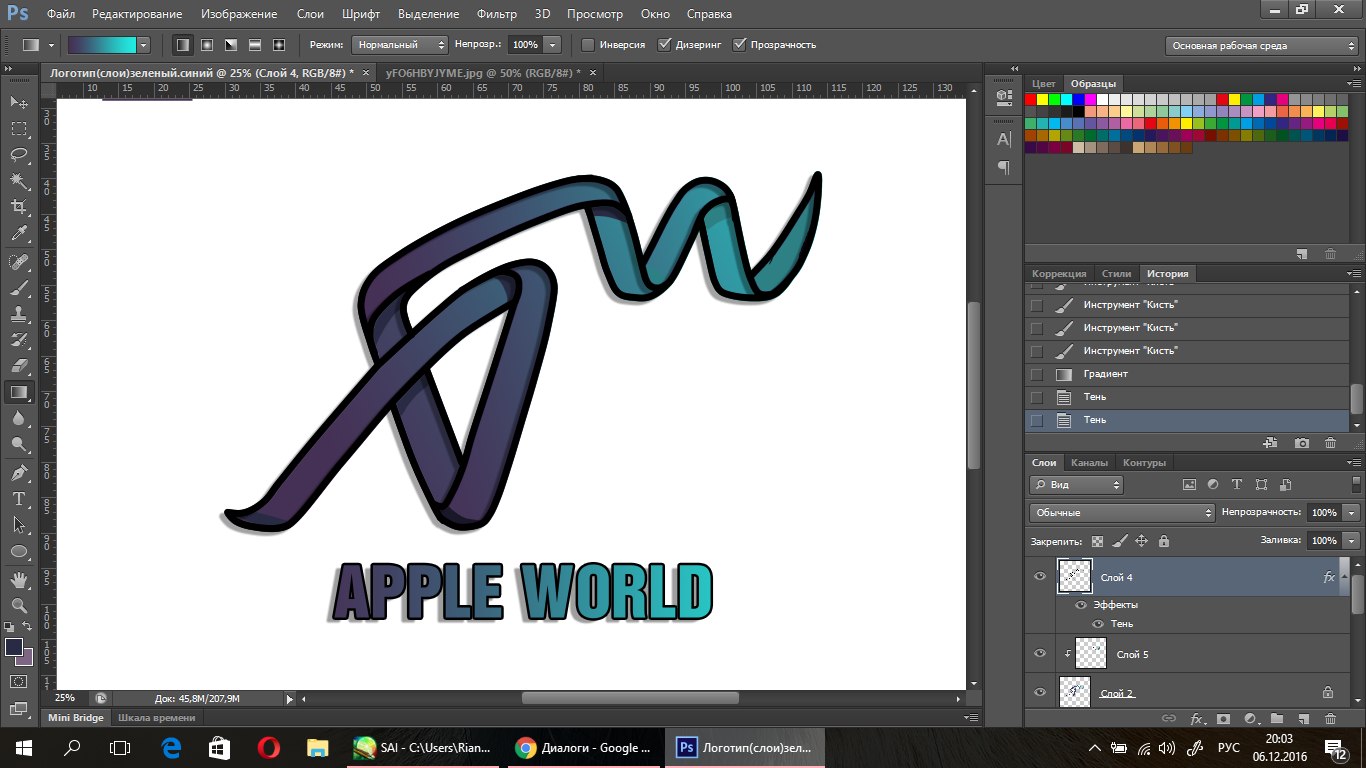Collapse Слой 4 fx effects arrow
The width and height of the screenshot is (1366, 768).
tap(1343, 577)
